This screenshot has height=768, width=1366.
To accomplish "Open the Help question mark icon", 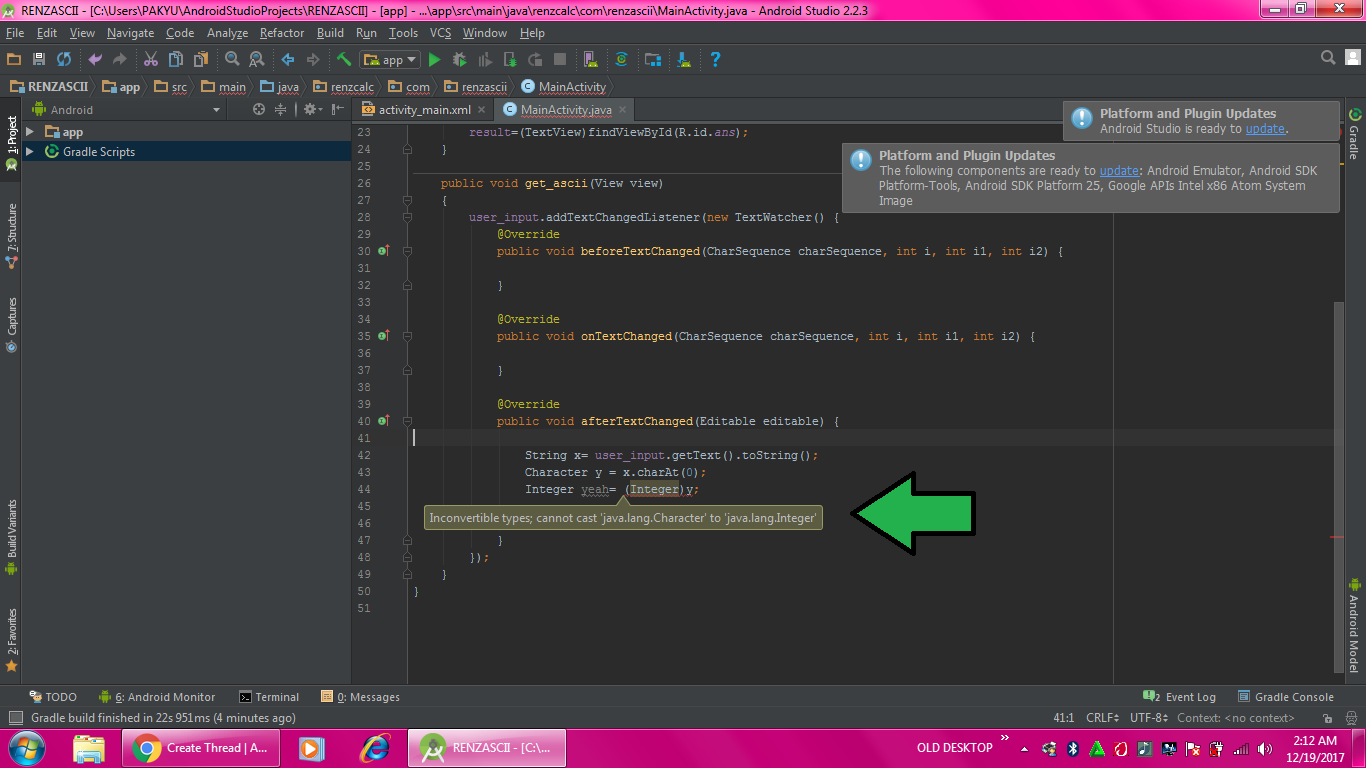I will coord(715,60).
